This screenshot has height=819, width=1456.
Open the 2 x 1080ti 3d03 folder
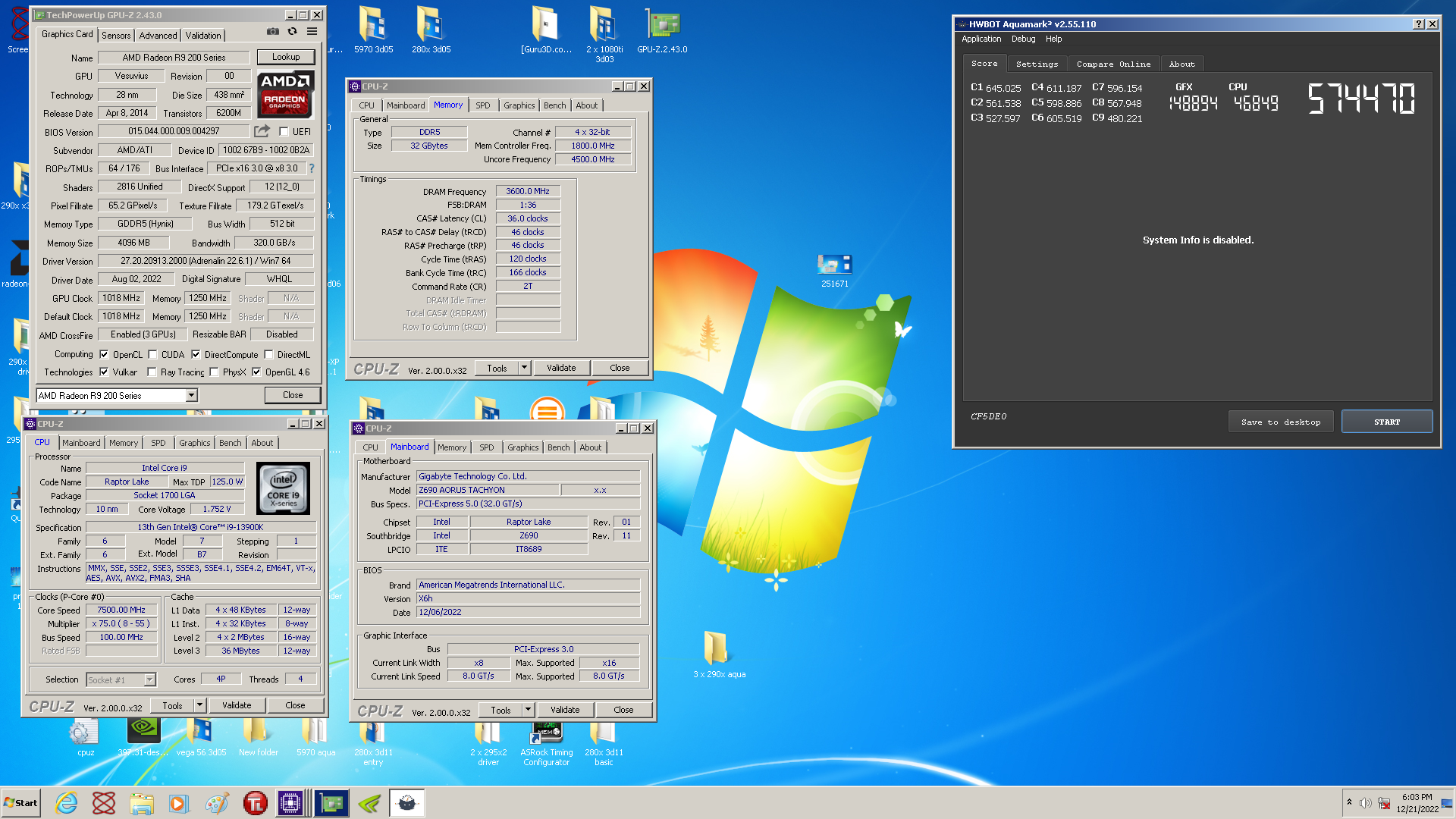coord(604,34)
